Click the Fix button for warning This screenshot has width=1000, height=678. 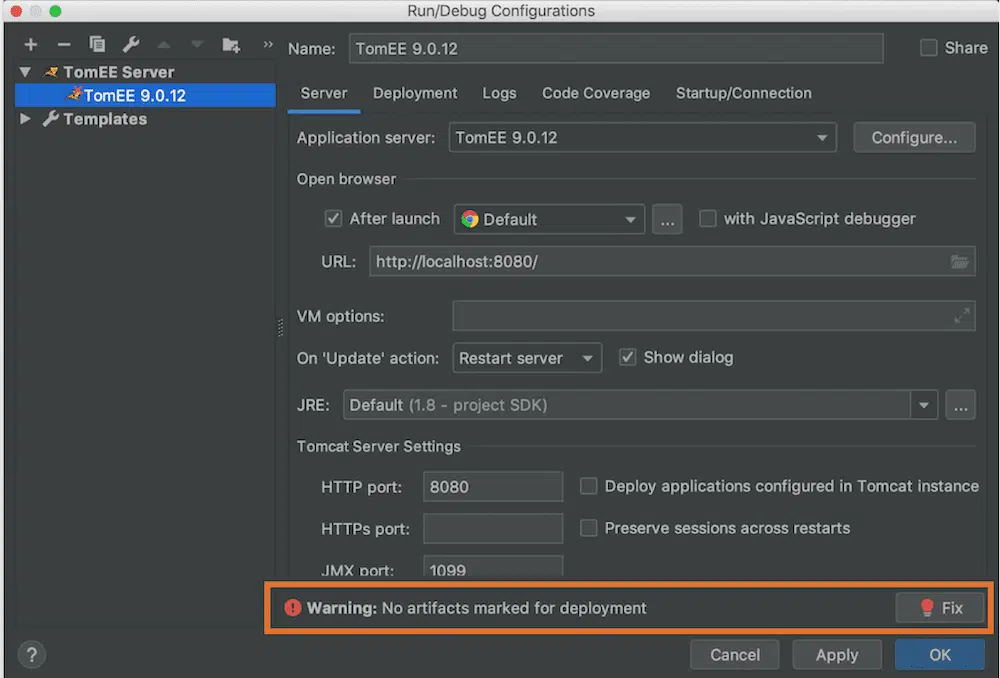coord(940,608)
